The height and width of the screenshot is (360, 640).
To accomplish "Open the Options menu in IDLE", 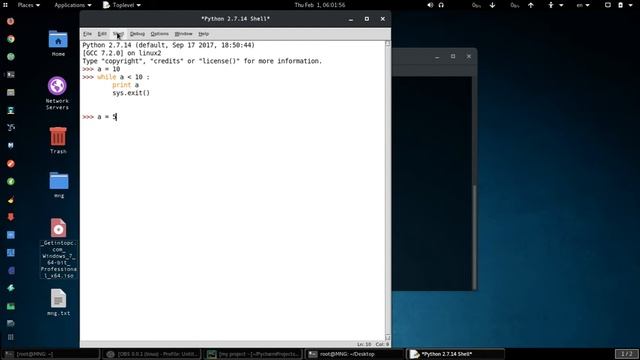I will (159, 34).
